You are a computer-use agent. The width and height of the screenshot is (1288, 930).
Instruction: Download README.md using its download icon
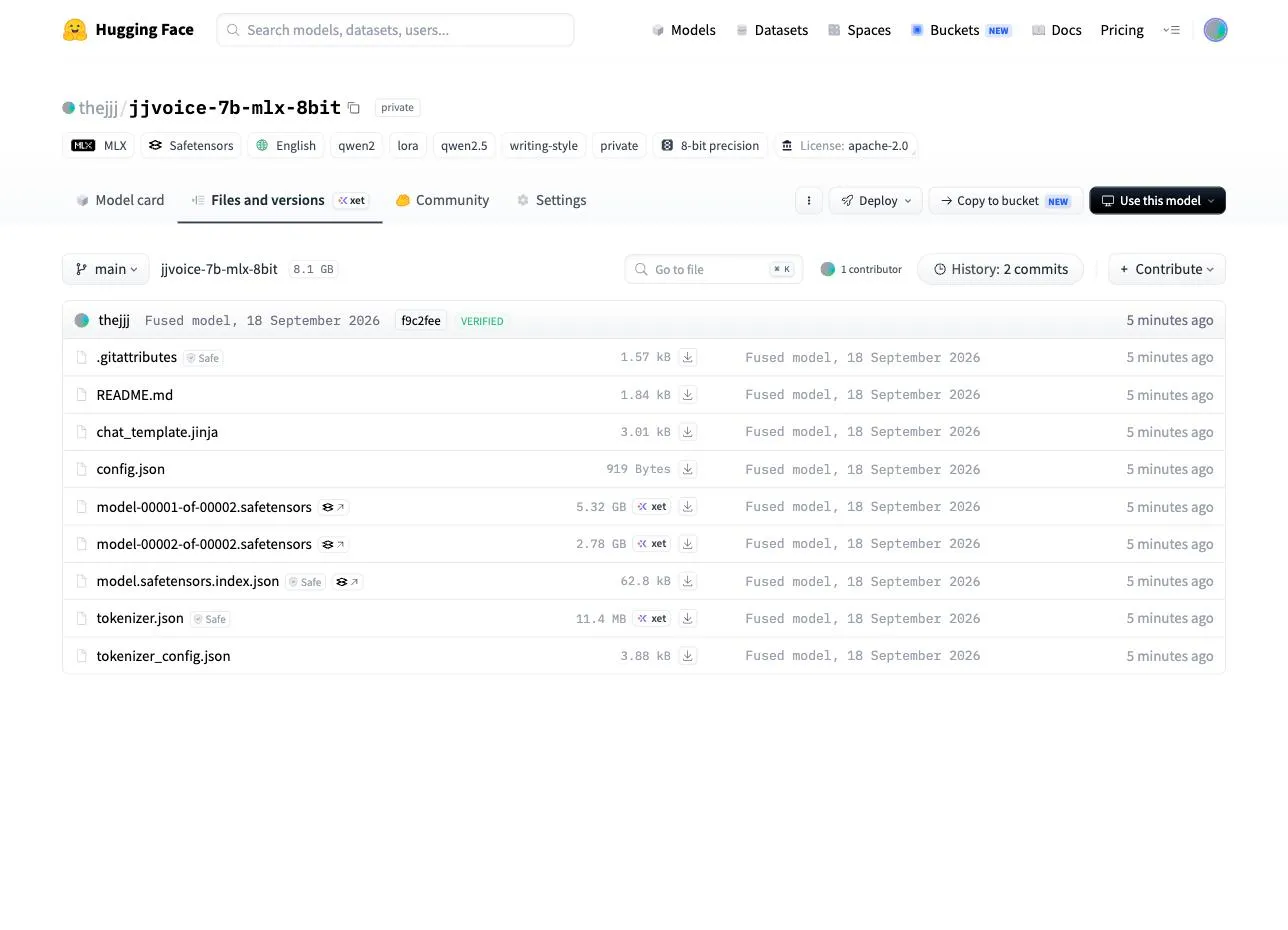pos(688,395)
